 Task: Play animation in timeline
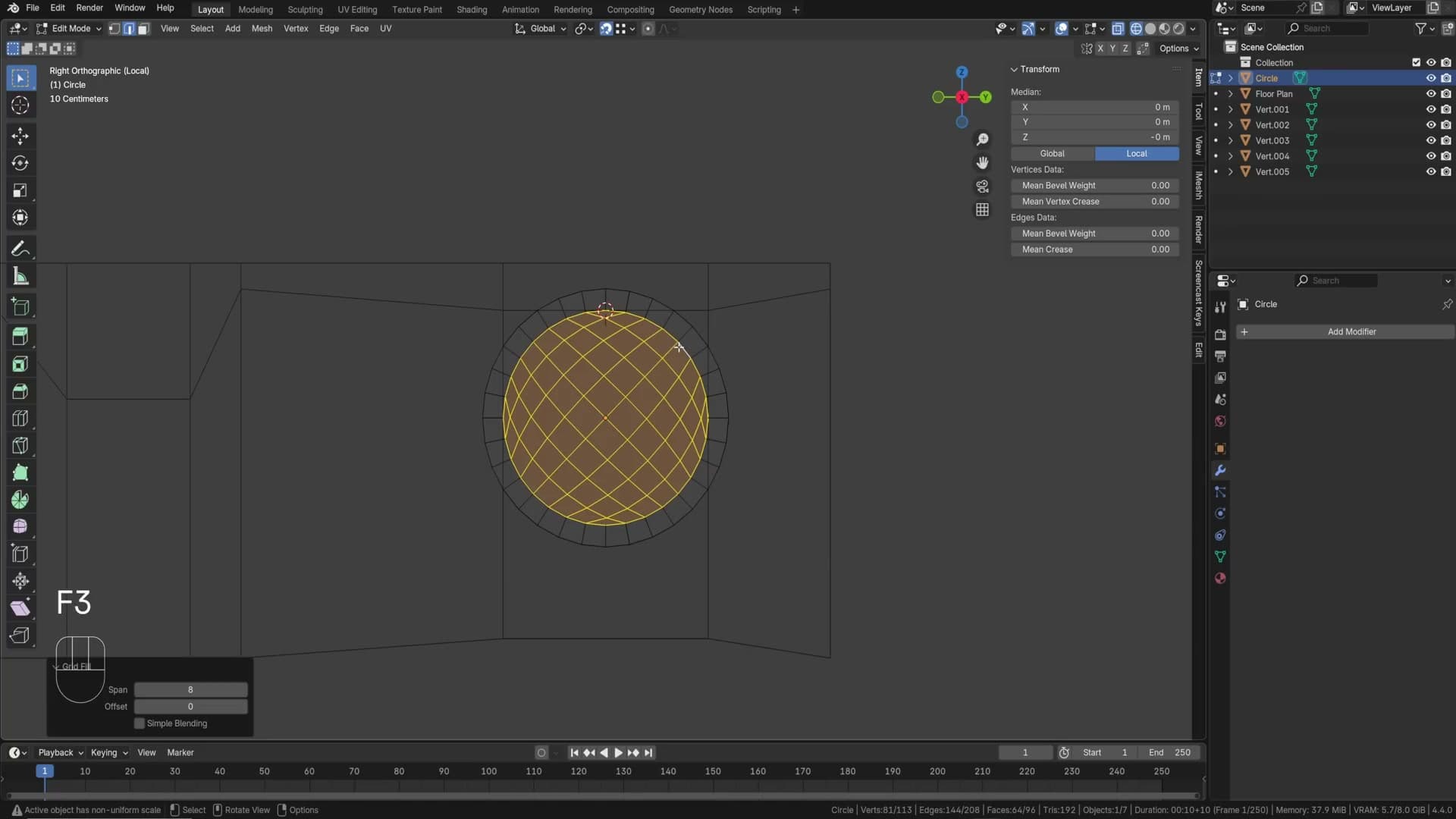coord(618,753)
